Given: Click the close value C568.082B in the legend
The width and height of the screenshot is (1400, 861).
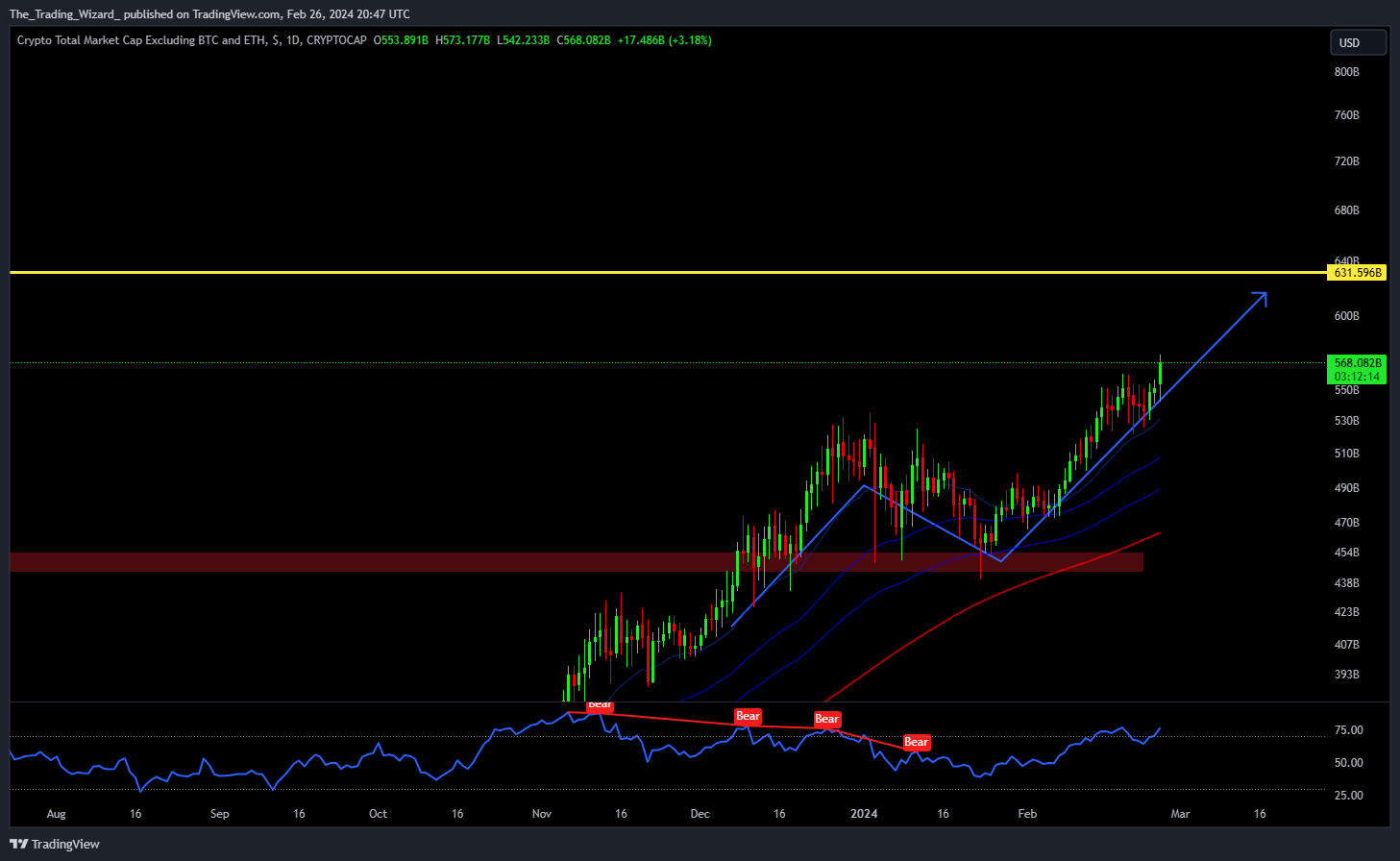Looking at the screenshot, I should coord(583,40).
